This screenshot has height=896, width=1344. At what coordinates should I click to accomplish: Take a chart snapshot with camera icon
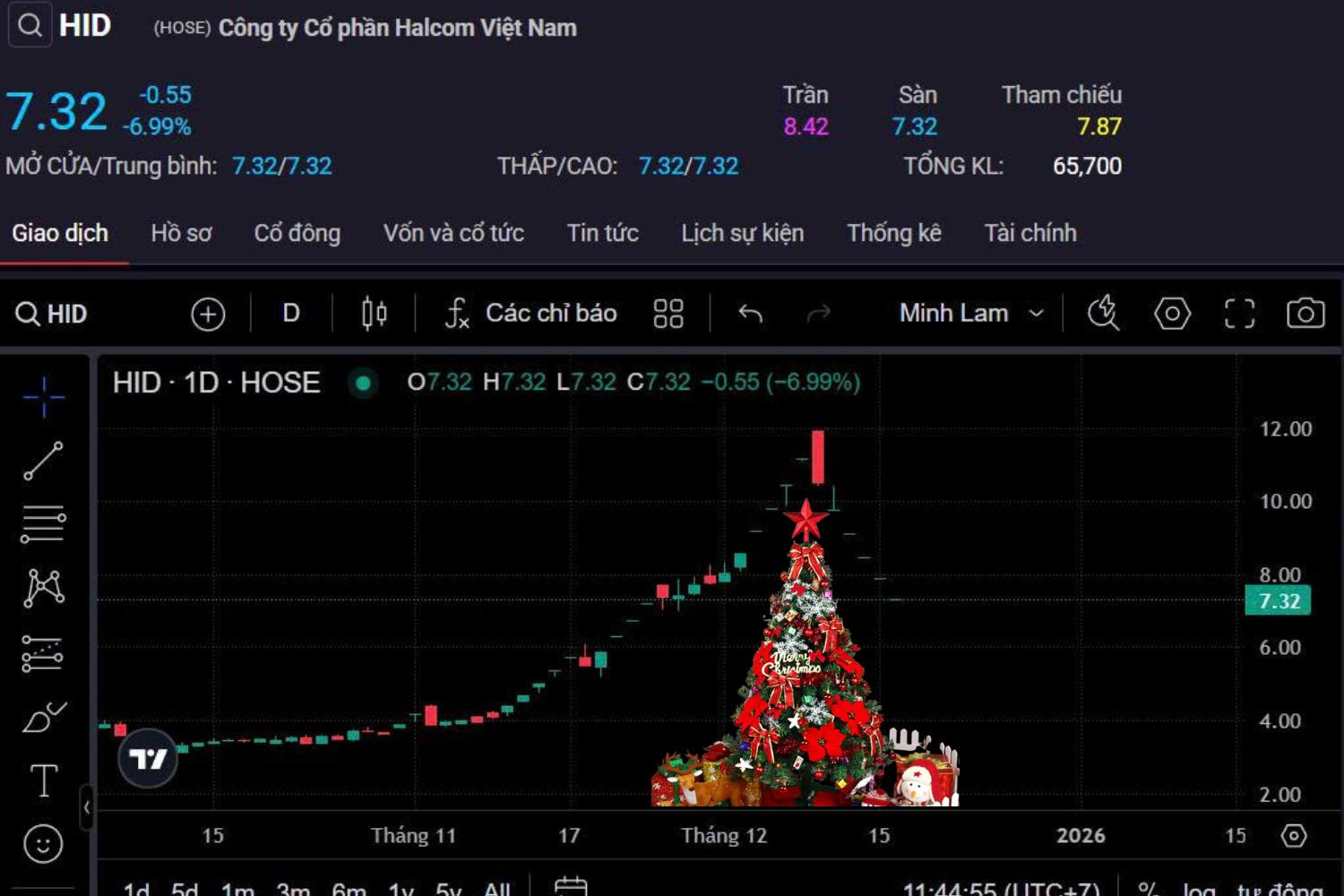1305,314
